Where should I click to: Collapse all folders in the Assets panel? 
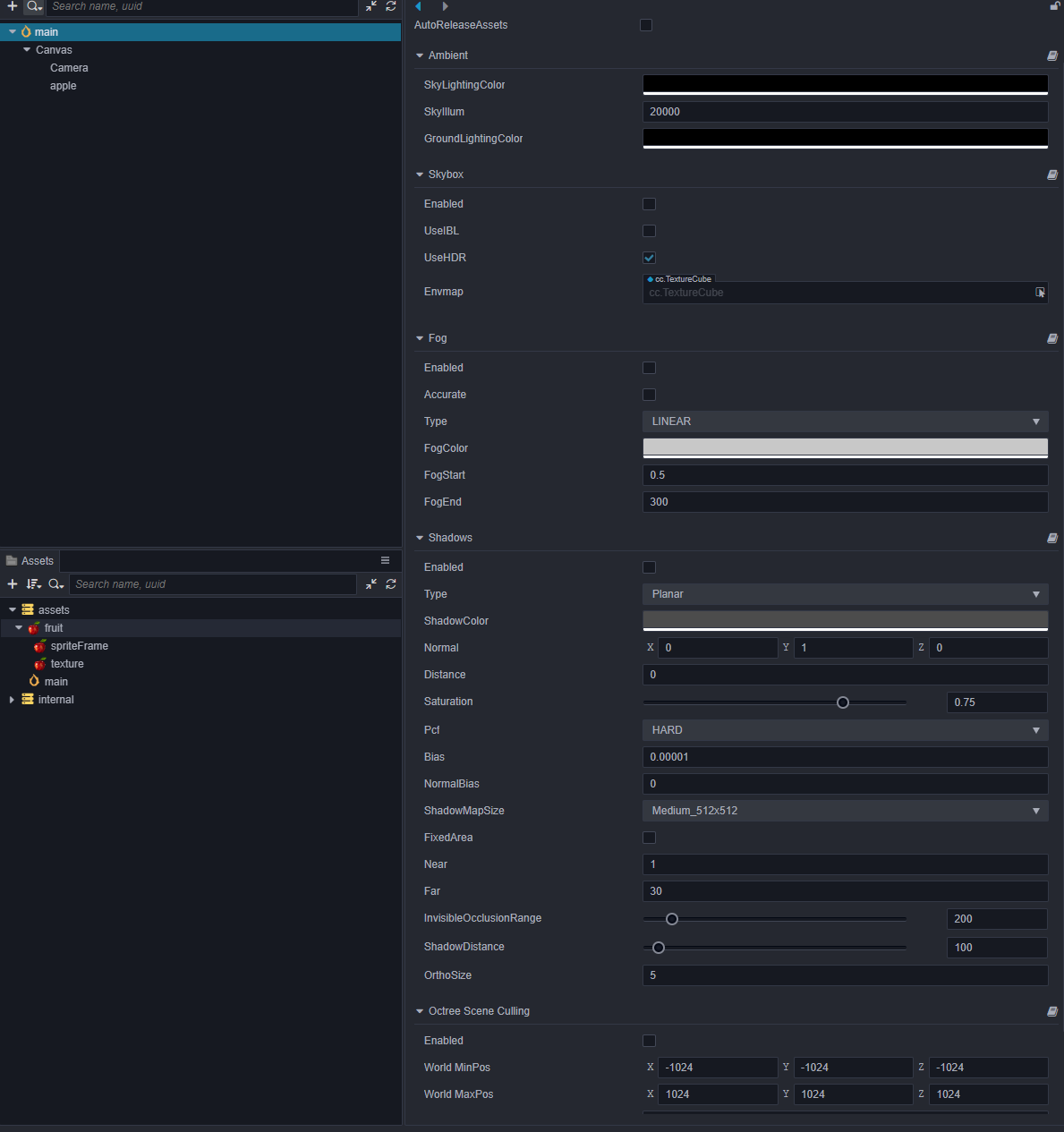click(371, 584)
